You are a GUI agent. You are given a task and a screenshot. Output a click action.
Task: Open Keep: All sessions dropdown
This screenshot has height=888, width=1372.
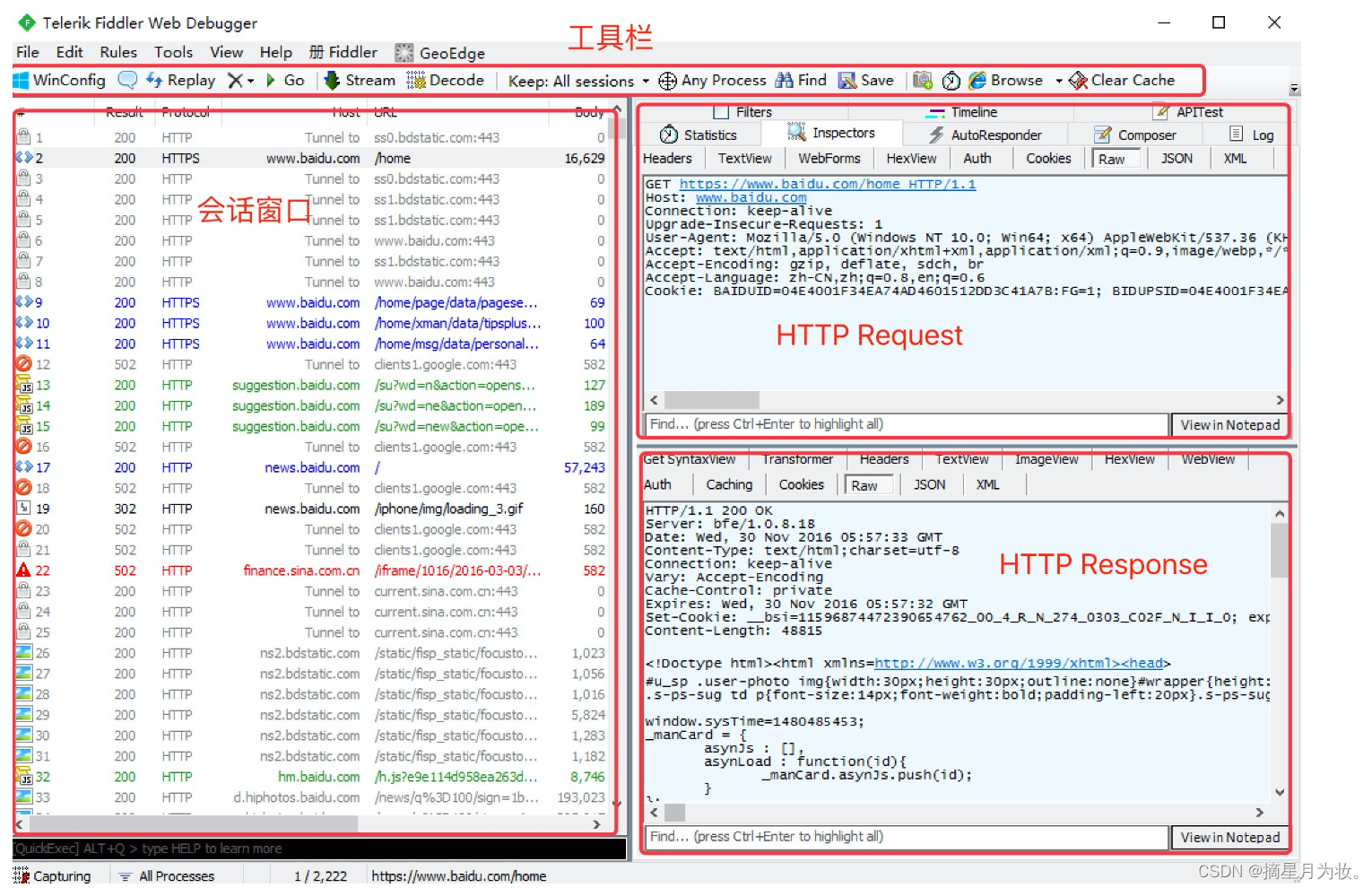(578, 81)
